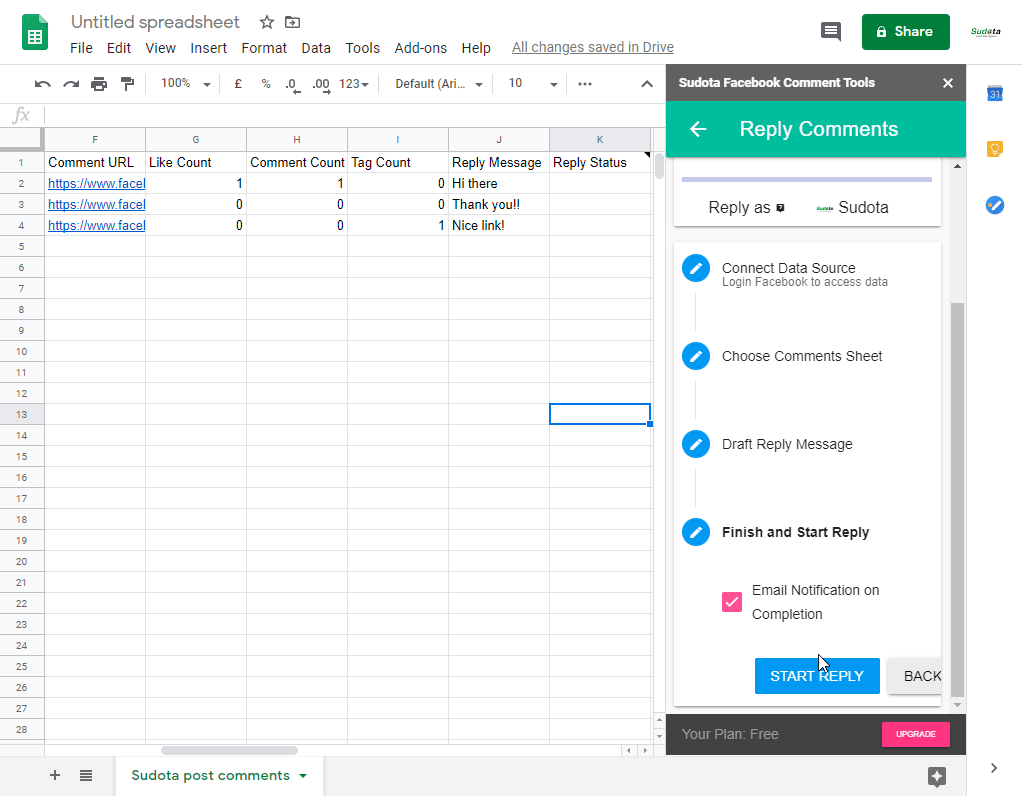The height and width of the screenshot is (796, 1022).
Task: Open the File menu
Action: (x=81, y=48)
